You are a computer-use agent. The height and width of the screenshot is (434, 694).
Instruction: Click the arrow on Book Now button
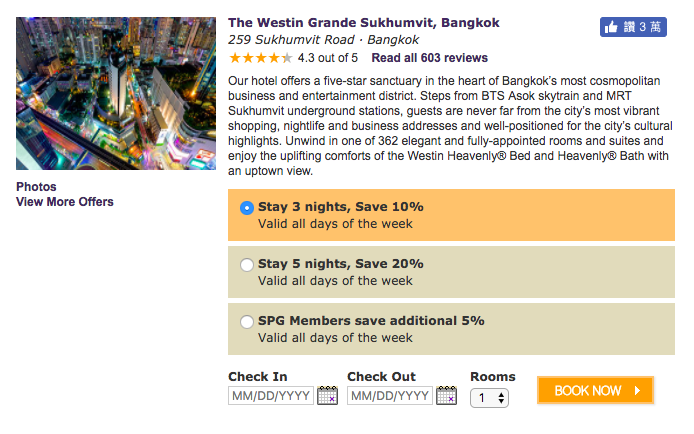[637, 390]
